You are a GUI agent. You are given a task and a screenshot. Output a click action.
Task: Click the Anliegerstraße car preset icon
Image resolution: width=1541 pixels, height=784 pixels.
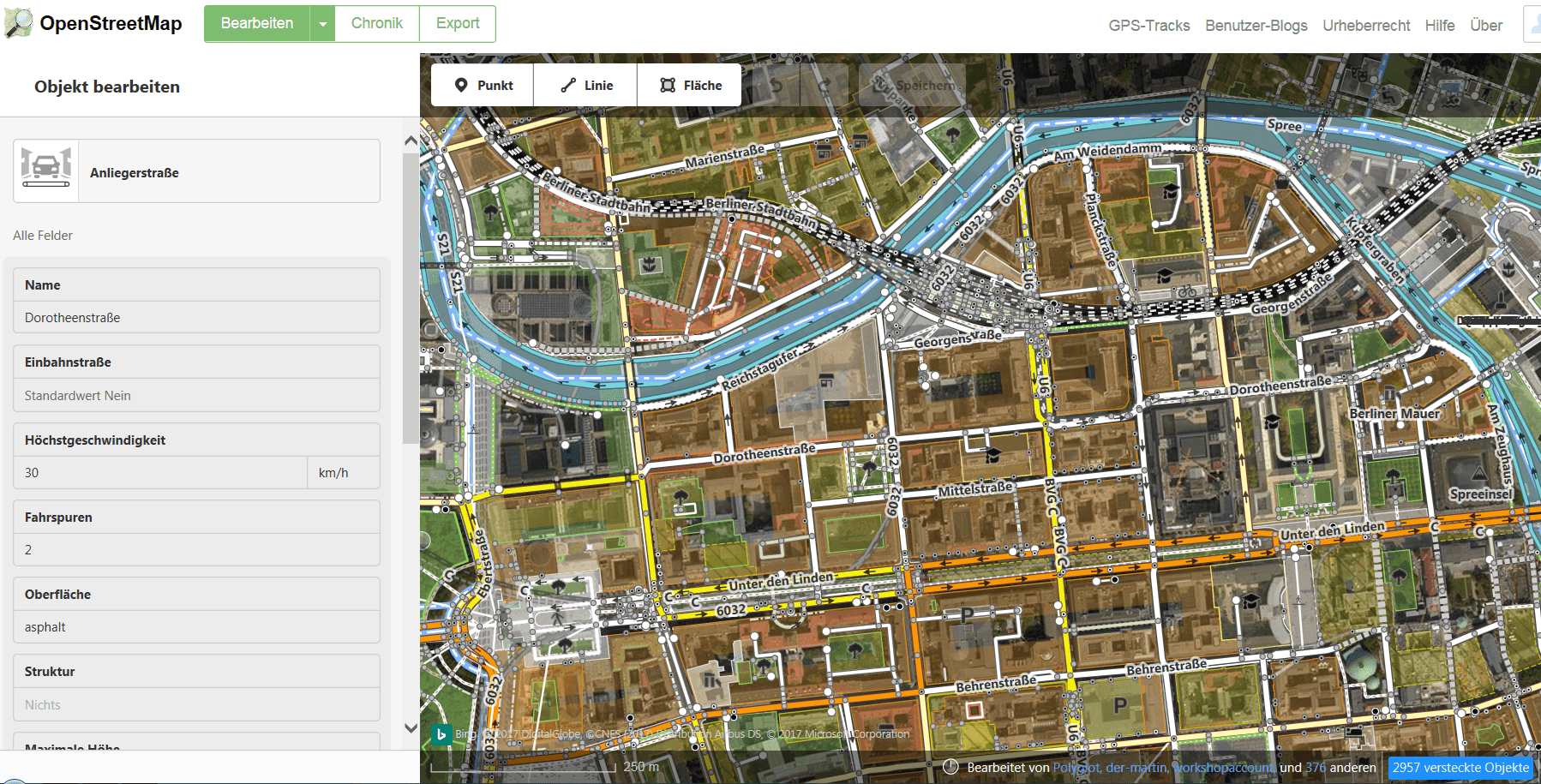[x=46, y=171]
